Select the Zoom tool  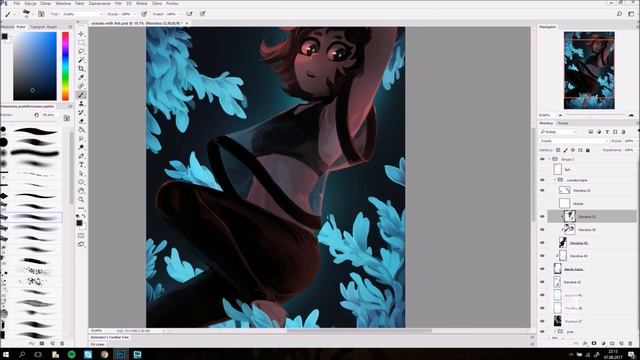[81, 200]
